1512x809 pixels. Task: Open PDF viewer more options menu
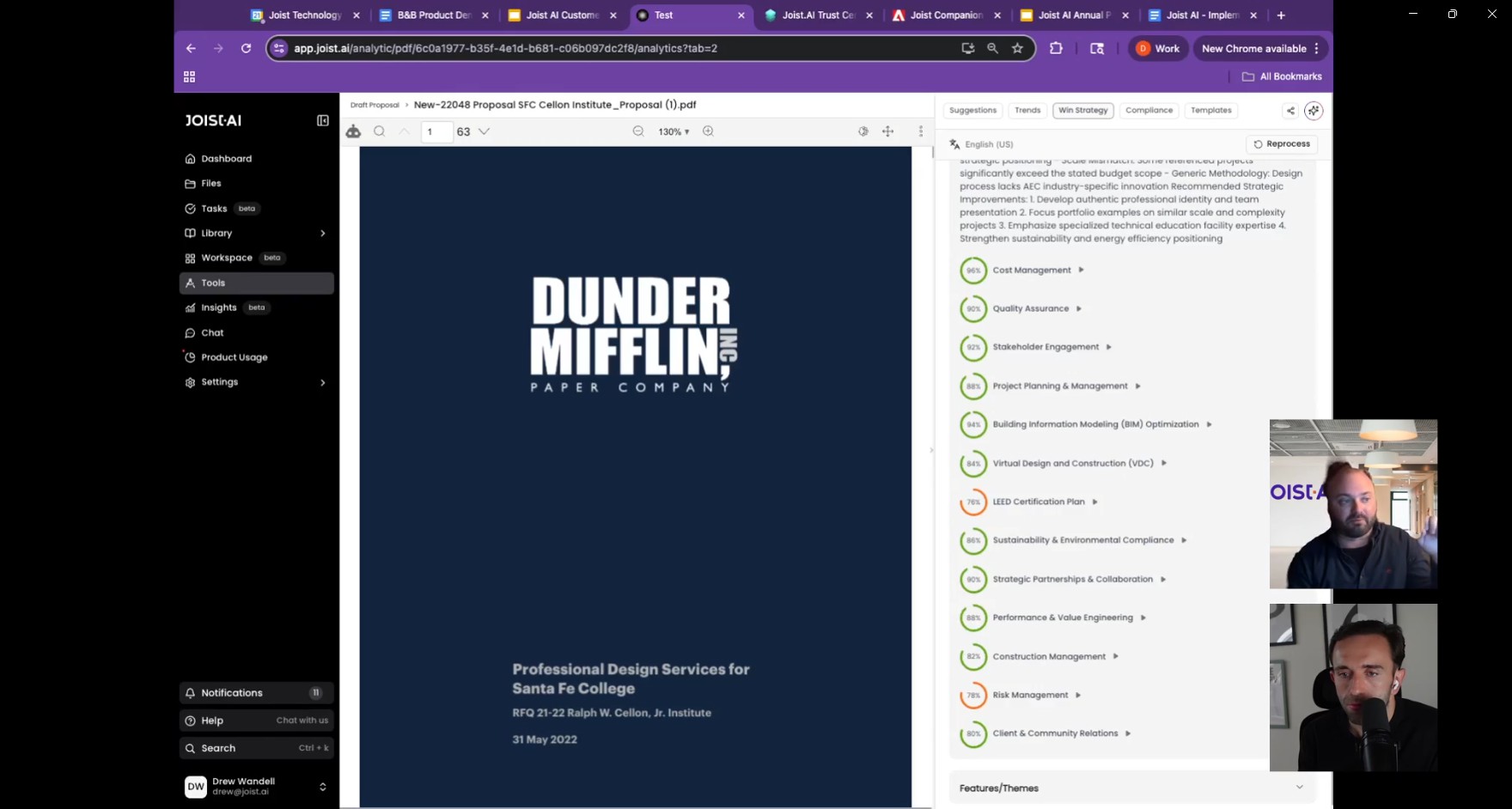(x=921, y=131)
